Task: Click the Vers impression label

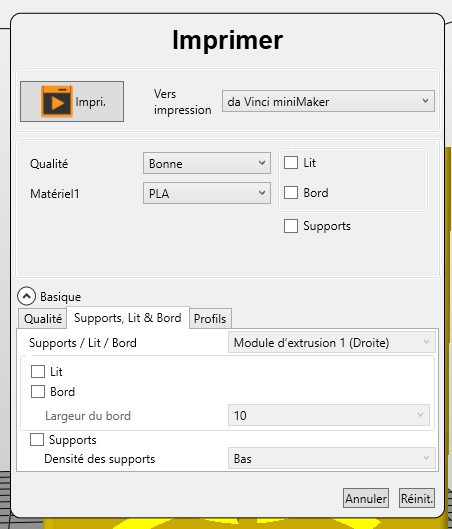Action: 182,102
